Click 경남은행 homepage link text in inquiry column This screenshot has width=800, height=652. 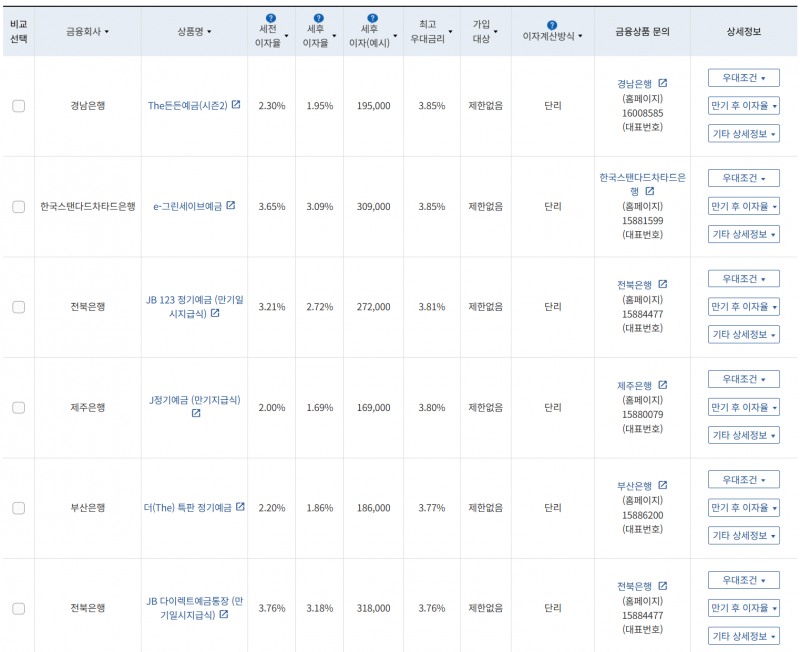(x=634, y=84)
